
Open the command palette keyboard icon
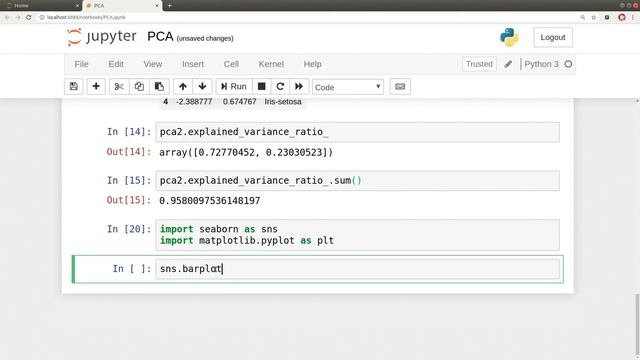(400, 87)
